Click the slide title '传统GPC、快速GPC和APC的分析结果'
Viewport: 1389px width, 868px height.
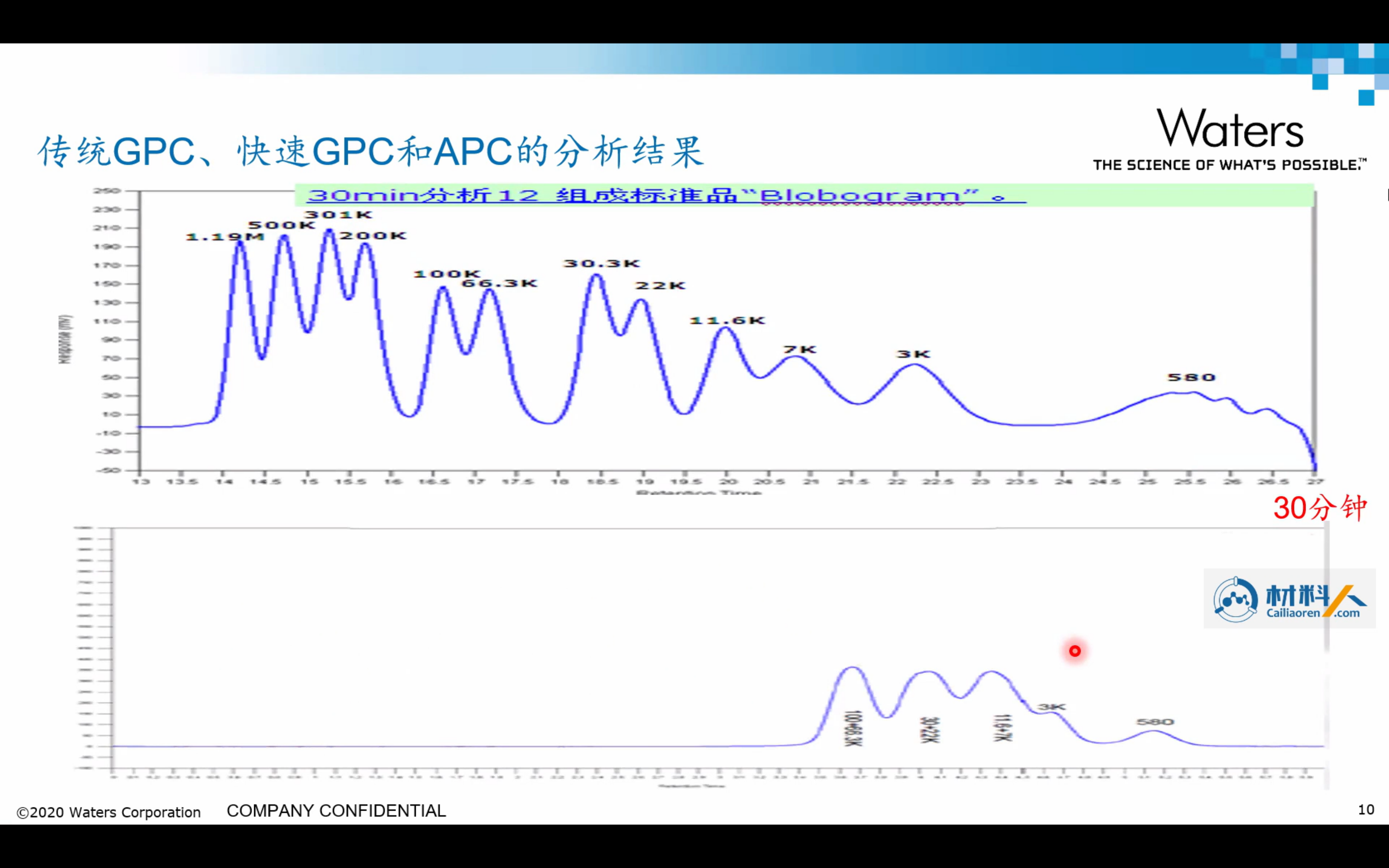[371, 152]
